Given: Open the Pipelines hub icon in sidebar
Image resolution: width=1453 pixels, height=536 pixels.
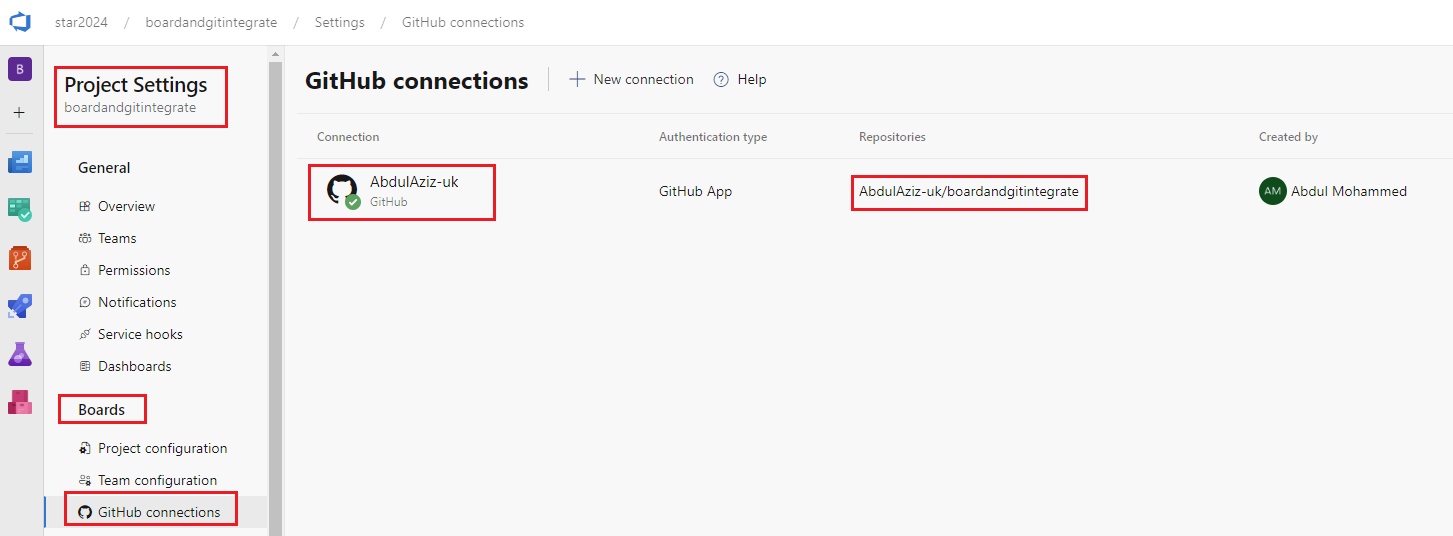Looking at the screenshot, I should pos(20,306).
